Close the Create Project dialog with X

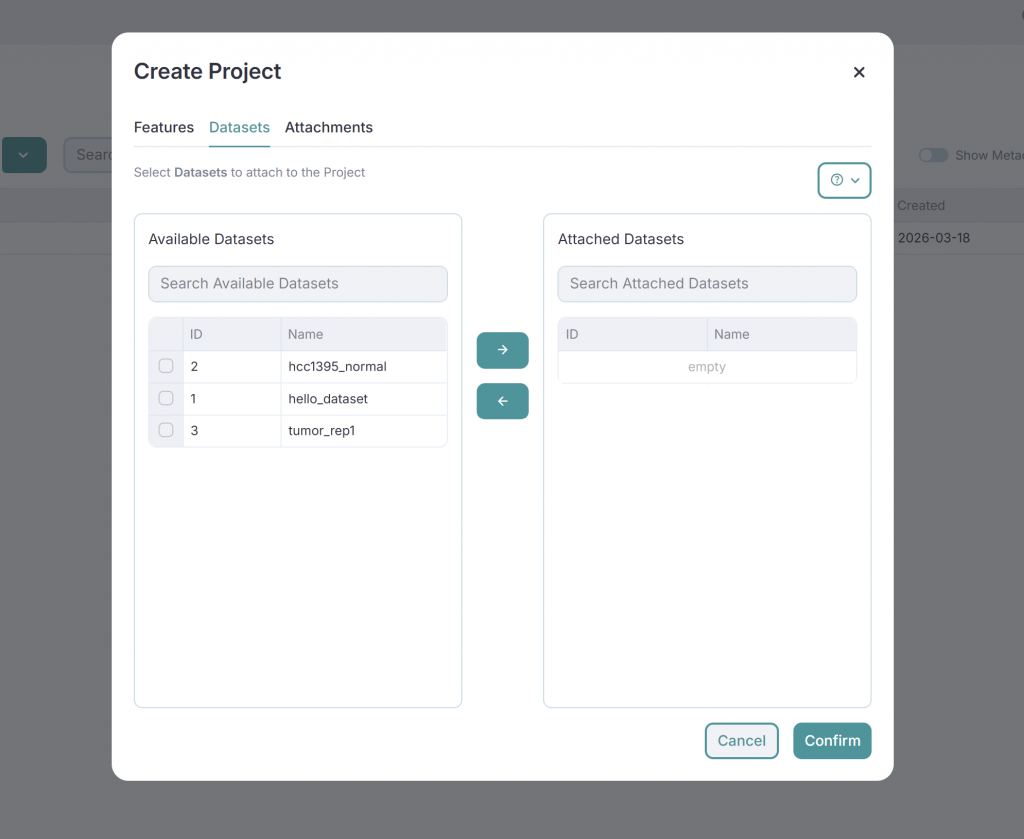(x=858, y=72)
